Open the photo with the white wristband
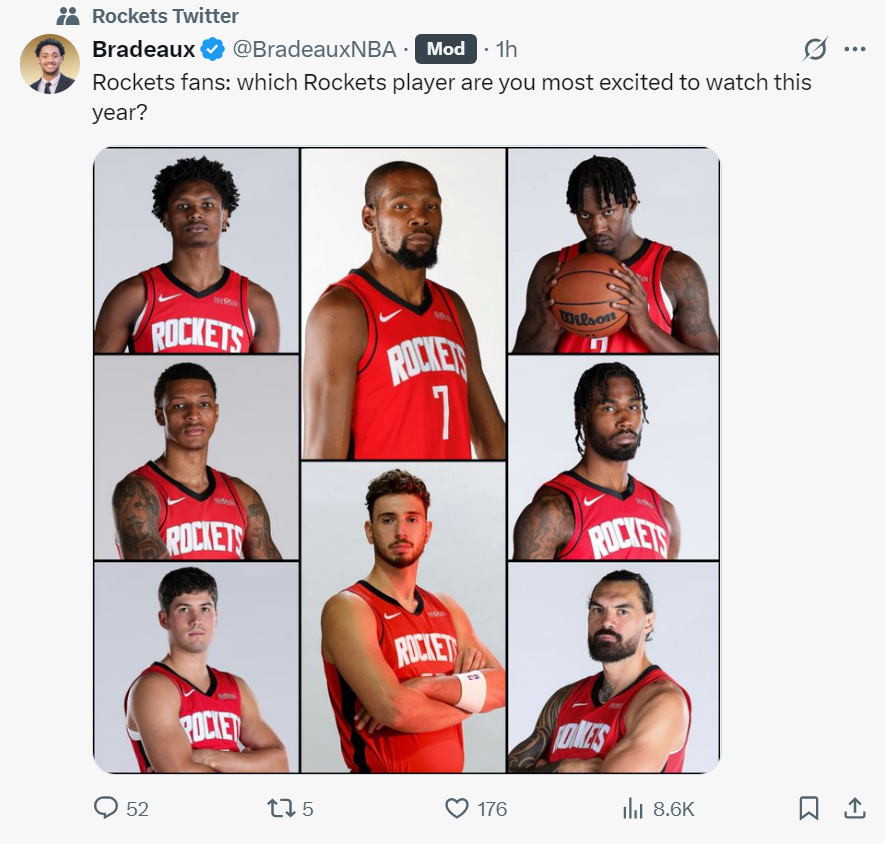 [404, 617]
